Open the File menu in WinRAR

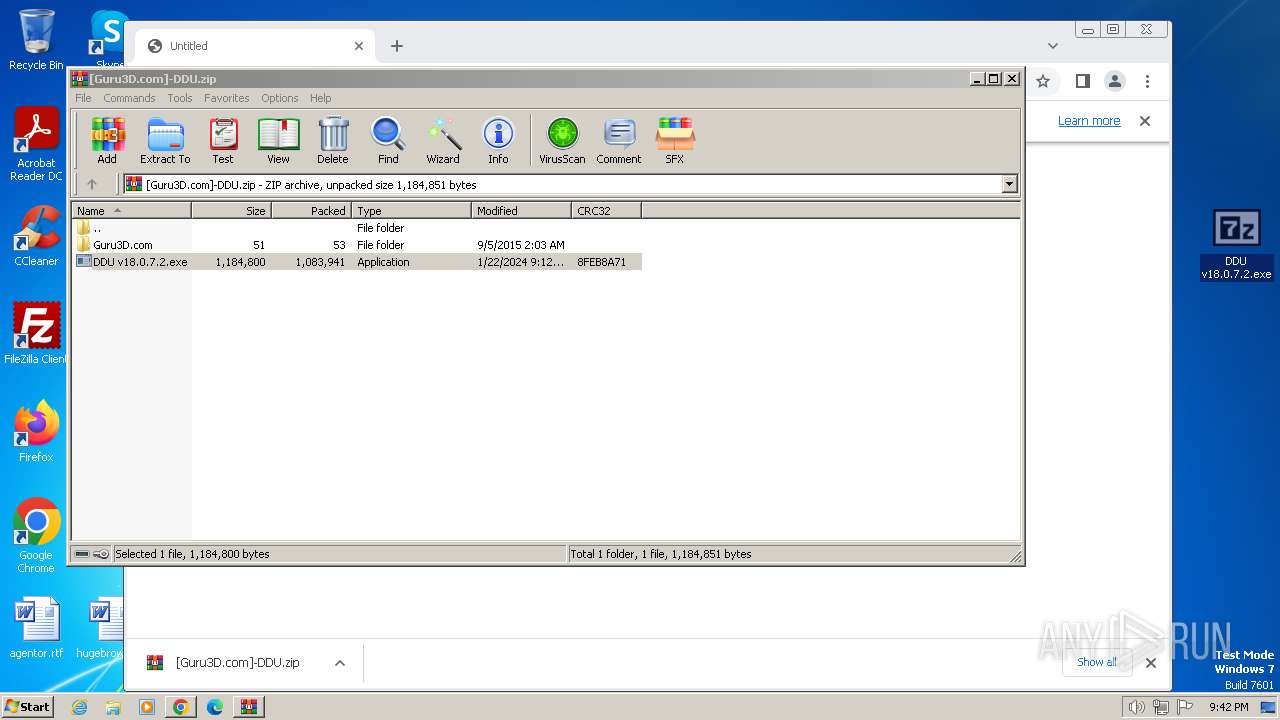click(x=83, y=98)
